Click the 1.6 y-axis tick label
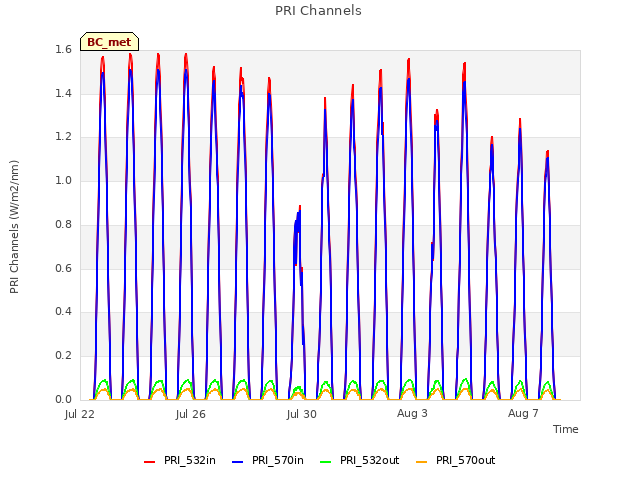This screenshot has width=640, height=480. [x=63, y=50]
